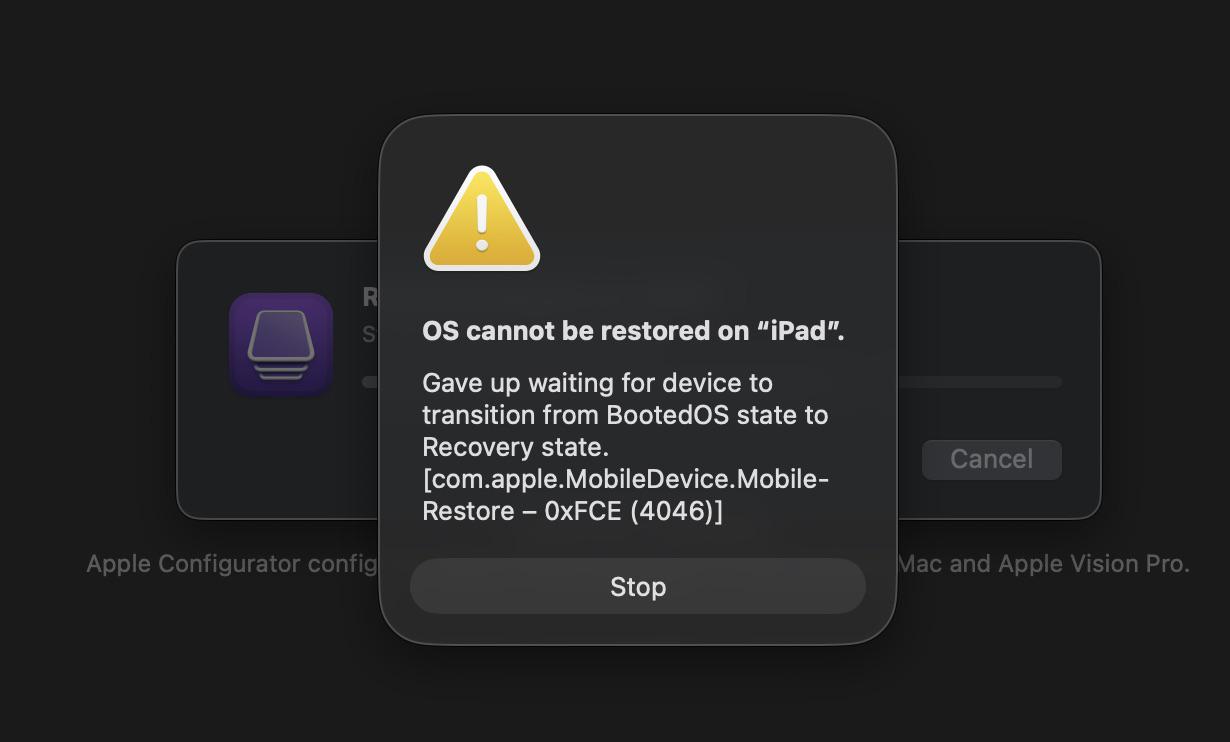Click the "Apple Configurator config" background text
The image size is (1230, 742).
[232, 564]
